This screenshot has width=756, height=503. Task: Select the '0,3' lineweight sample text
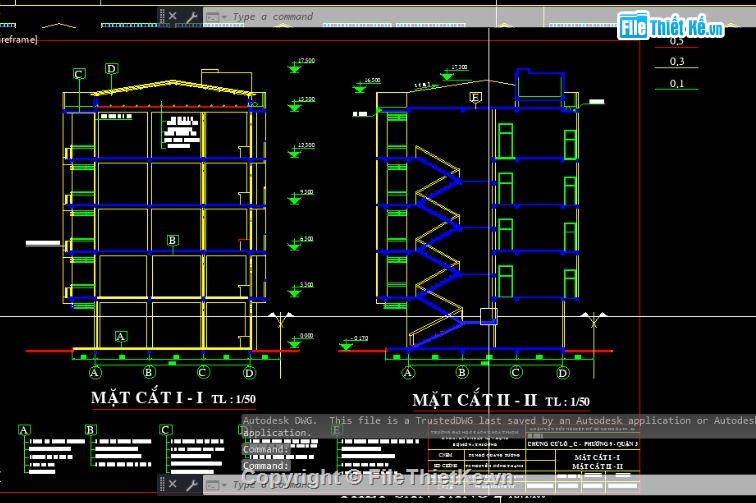click(676, 61)
